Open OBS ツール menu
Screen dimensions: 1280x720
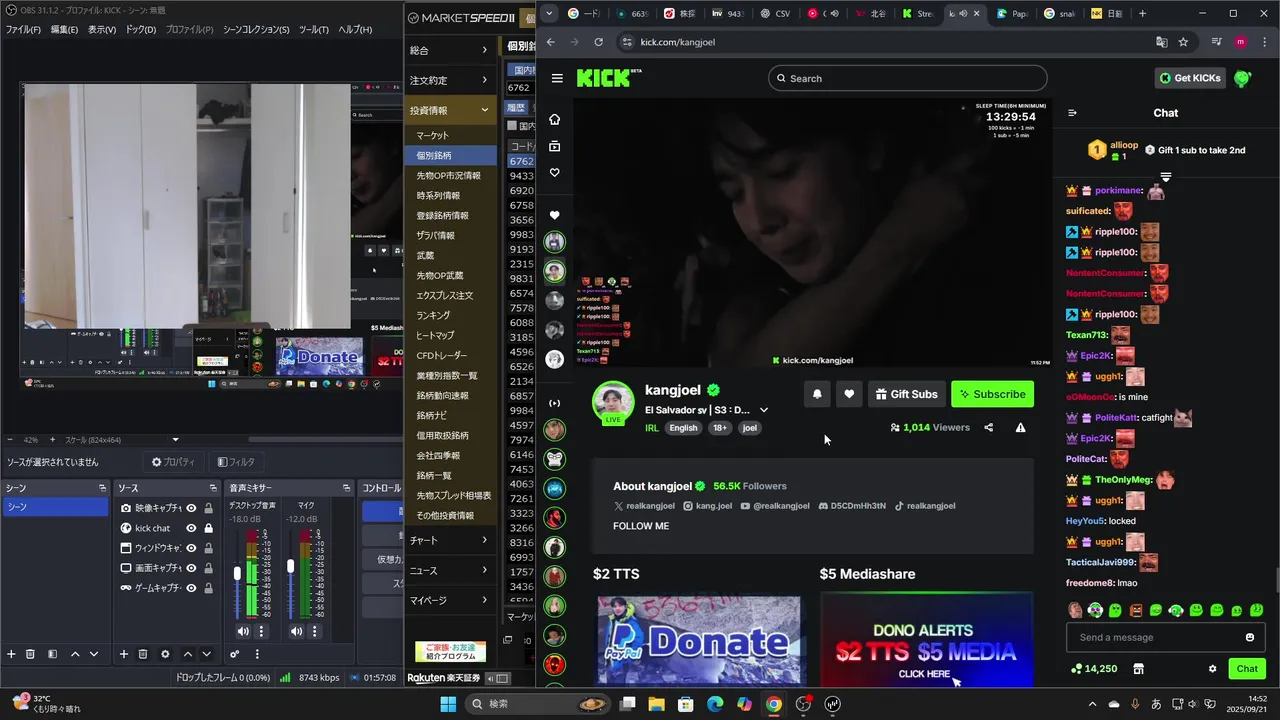[x=314, y=30]
